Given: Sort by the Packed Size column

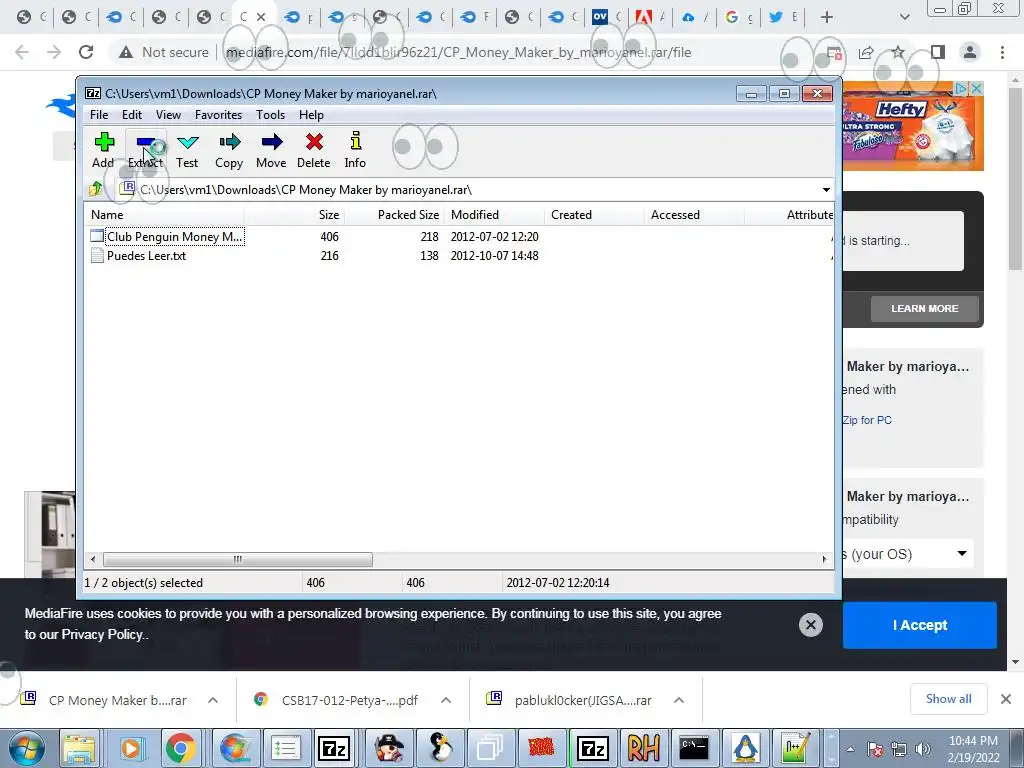Looking at the screenshot, I should (x=394, y=215).
